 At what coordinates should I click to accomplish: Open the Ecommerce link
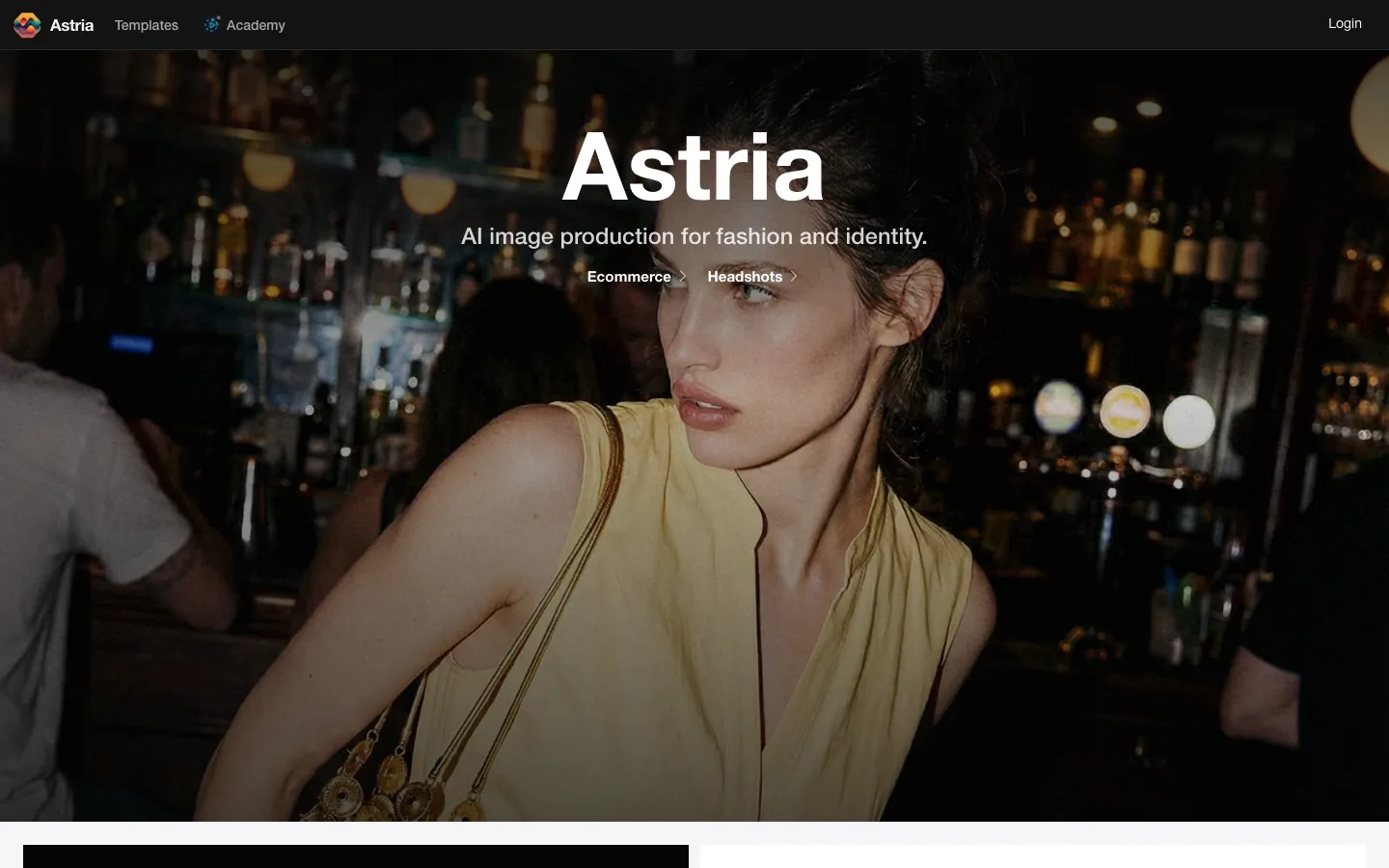[x=629, y=277]
